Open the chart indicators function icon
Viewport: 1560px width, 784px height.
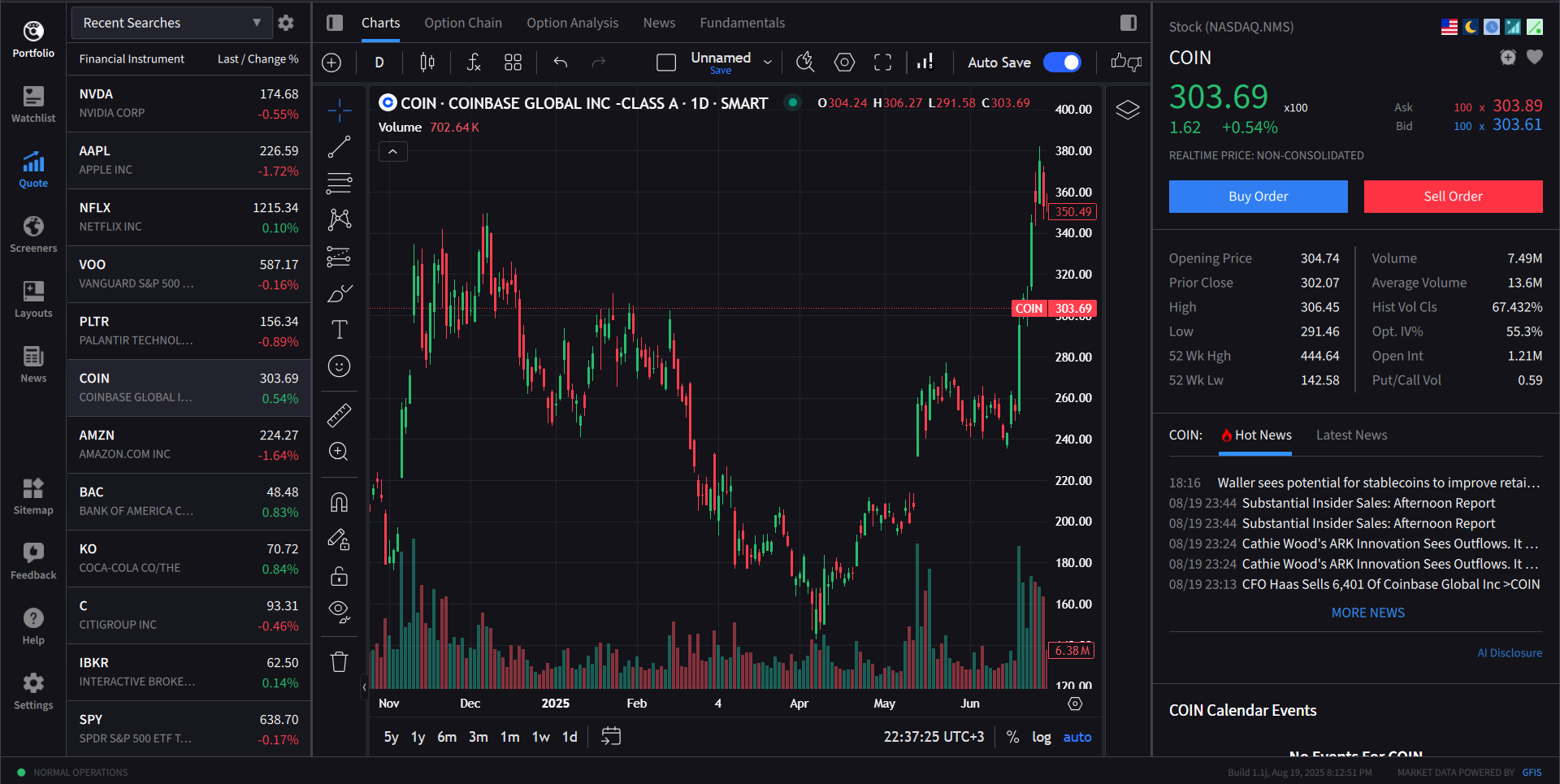[474, 63]
